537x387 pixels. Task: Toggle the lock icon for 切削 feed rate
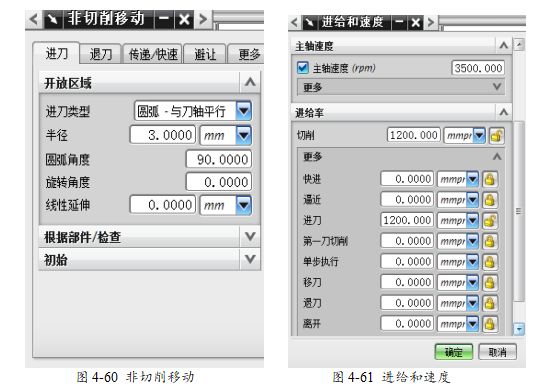point(497,135)
